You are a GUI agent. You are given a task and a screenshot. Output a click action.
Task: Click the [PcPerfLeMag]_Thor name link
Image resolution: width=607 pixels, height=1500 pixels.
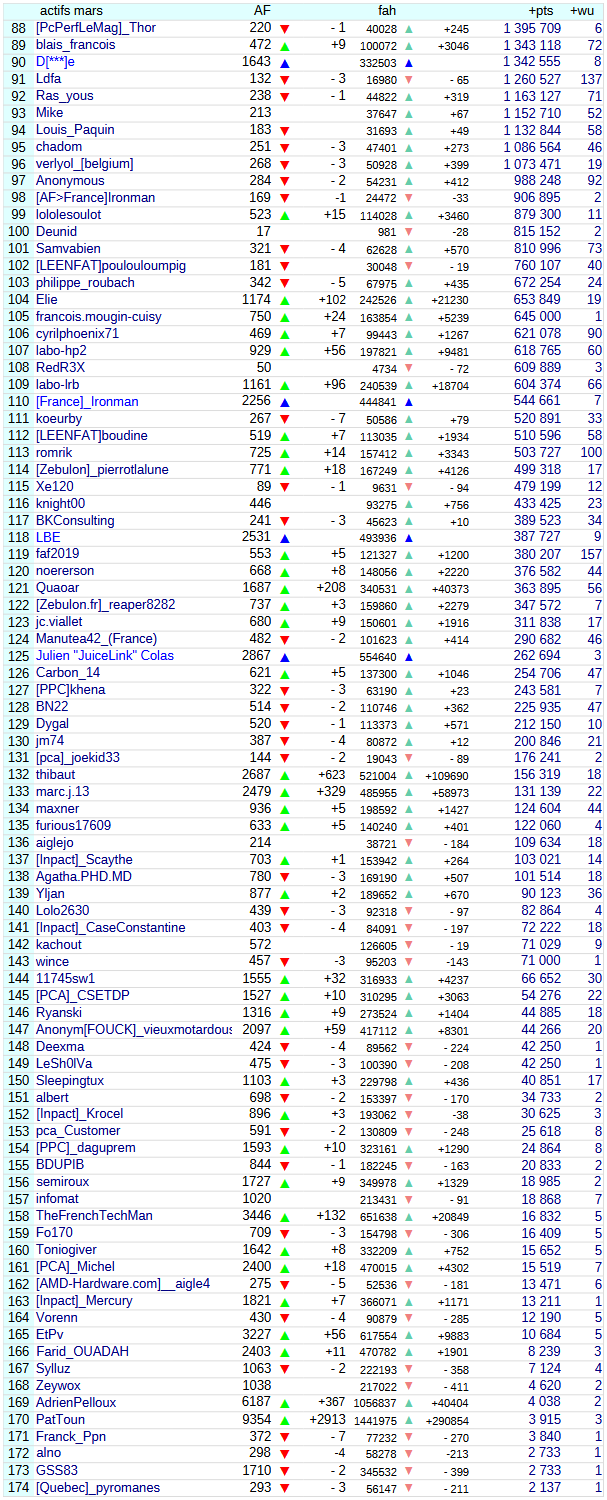tap(95, 28)
